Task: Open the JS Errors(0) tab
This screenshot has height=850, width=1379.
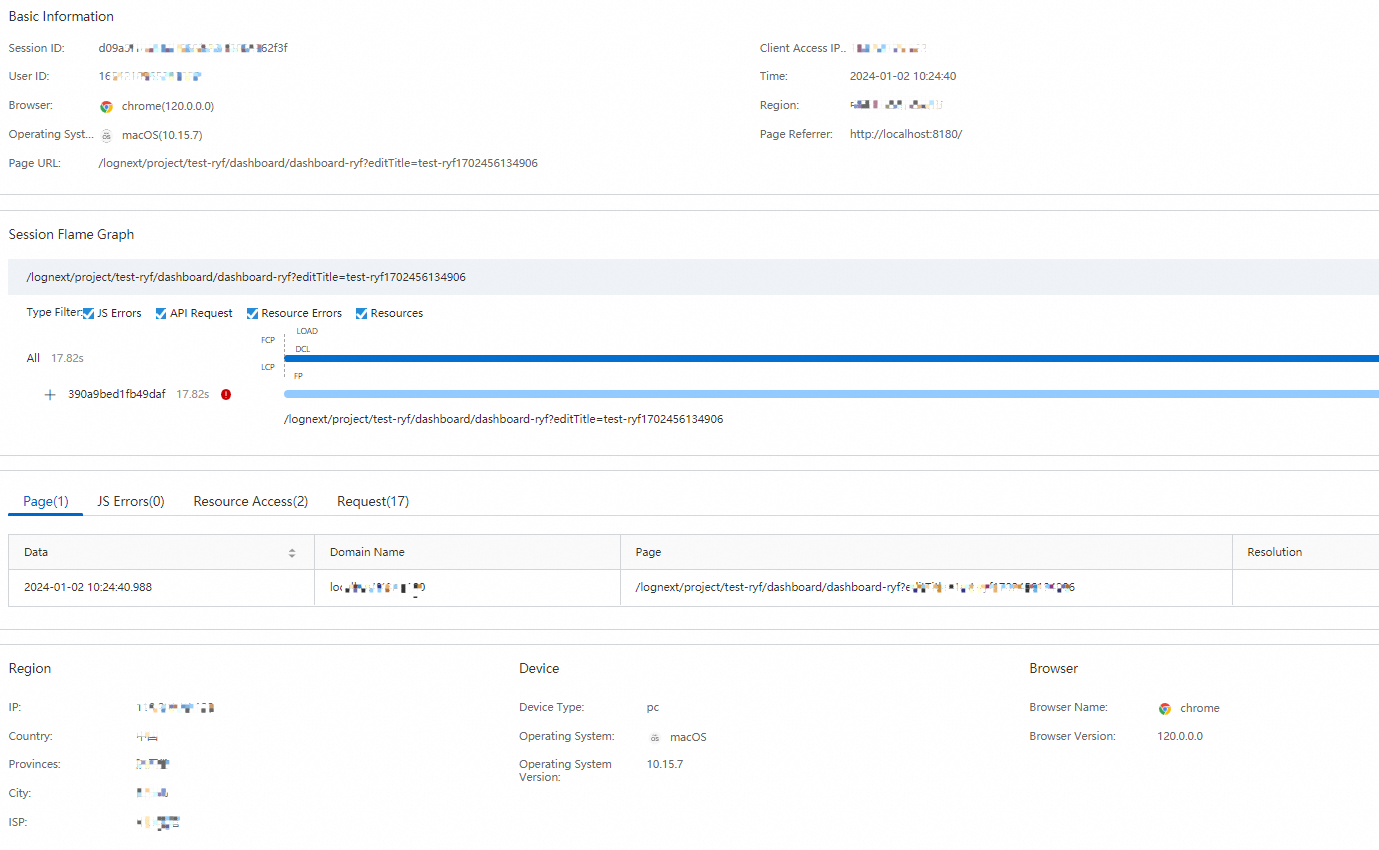Action: pos(131,502)
